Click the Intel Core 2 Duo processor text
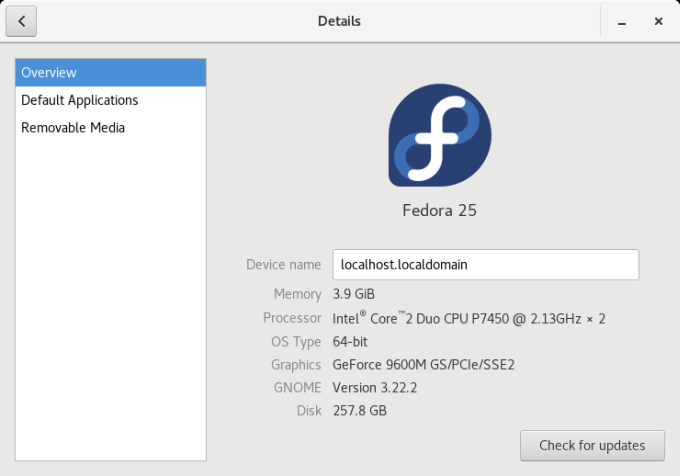The image size is (680, 476). (x=468, y=318)
